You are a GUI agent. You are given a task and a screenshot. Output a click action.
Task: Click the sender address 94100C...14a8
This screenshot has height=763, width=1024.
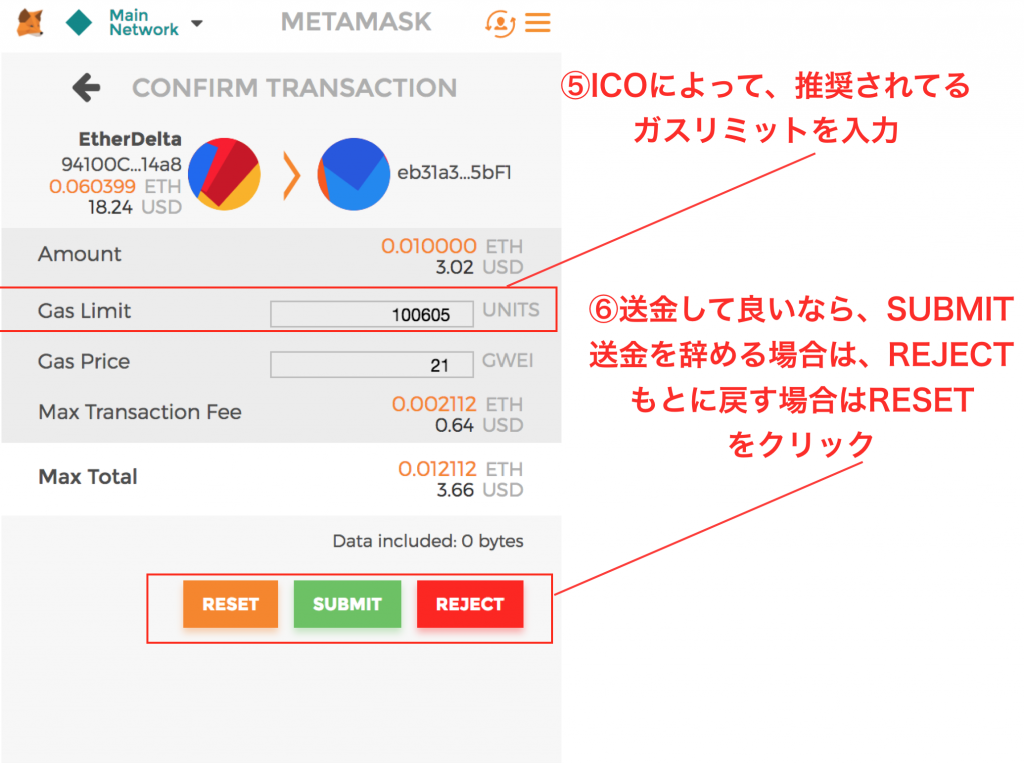point(121,164)
